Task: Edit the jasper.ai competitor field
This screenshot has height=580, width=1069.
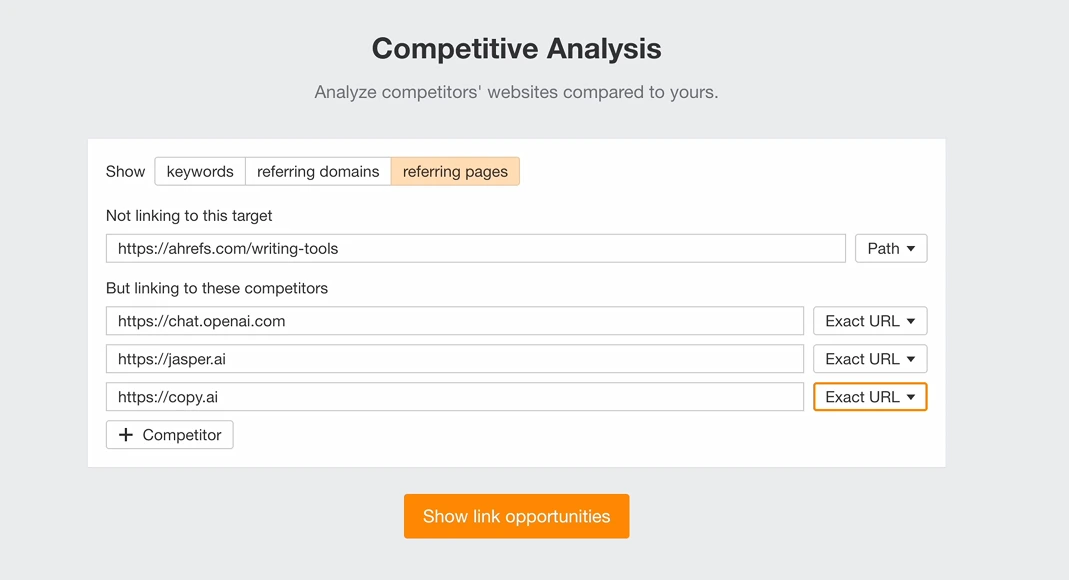Action: click(455, 359)
